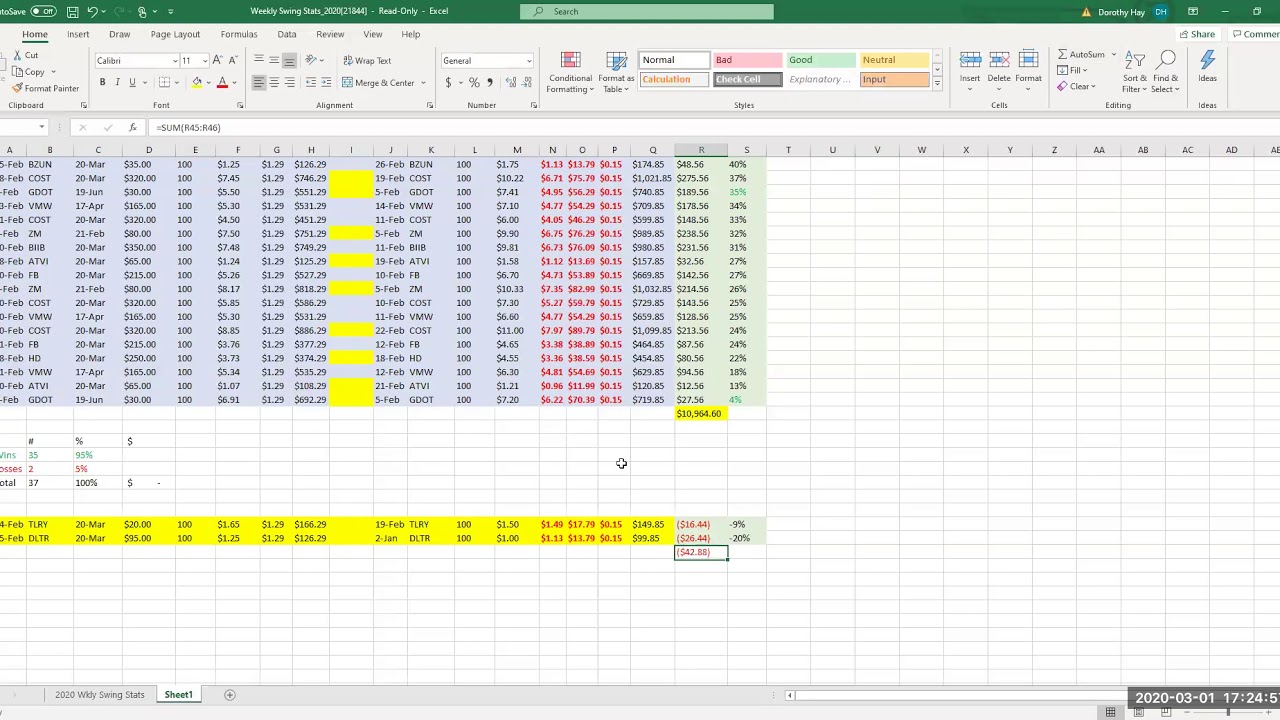Apply the Bad cell style
1280x720 pixels.
tap(747, 60)
